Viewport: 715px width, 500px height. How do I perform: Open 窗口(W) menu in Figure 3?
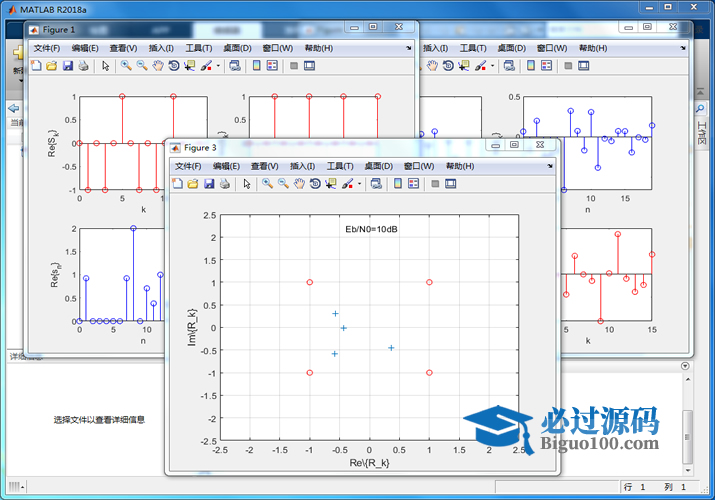pyautogui.click(x=419, y=166)
